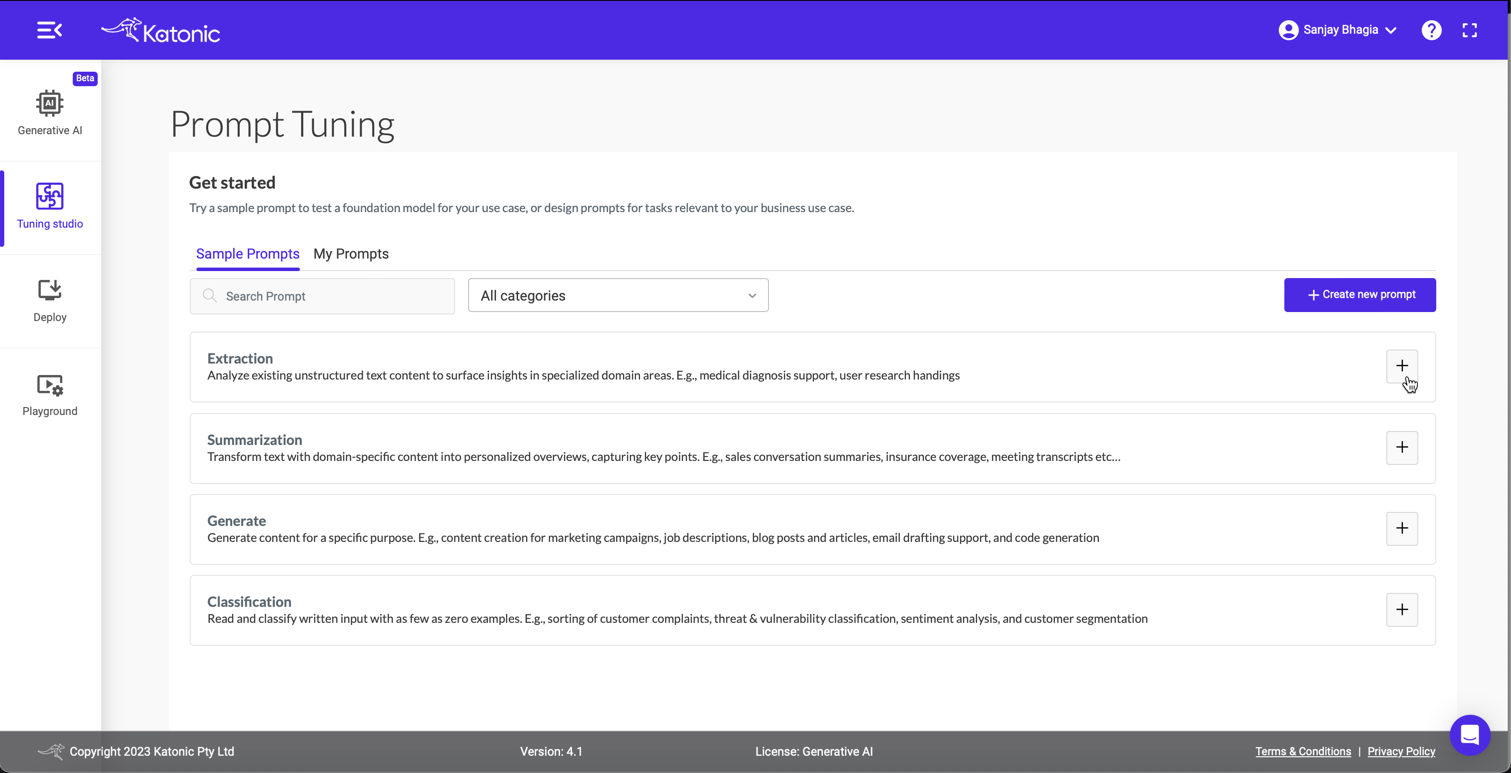This screenshot has width=1511, height=773.
Task: Click the License: Generative AI footer text
Action: [814, 751]
